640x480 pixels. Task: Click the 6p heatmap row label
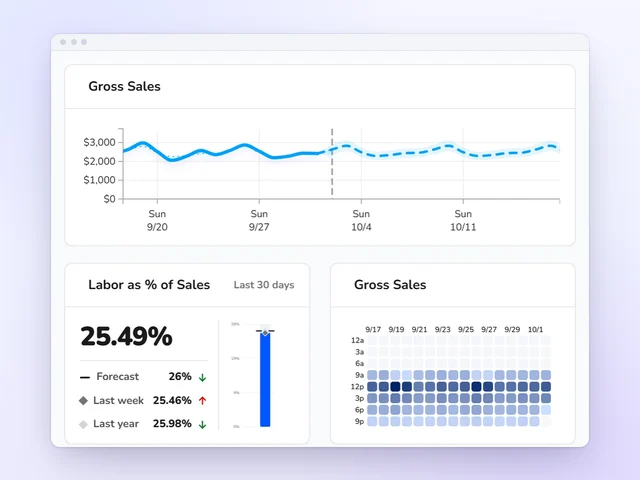click(x=360, y=410)
